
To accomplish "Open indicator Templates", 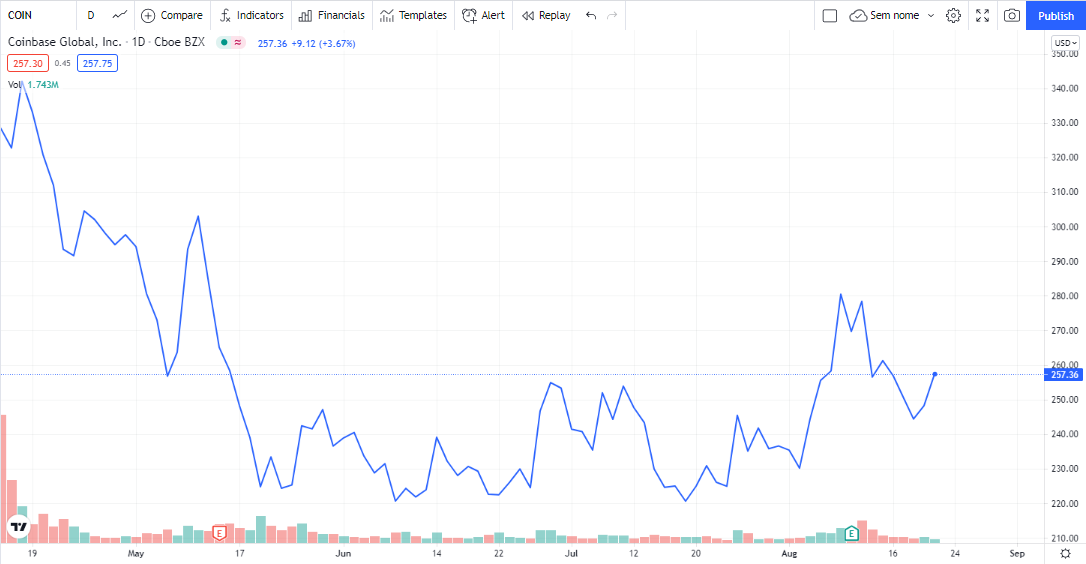I will 413,15.
